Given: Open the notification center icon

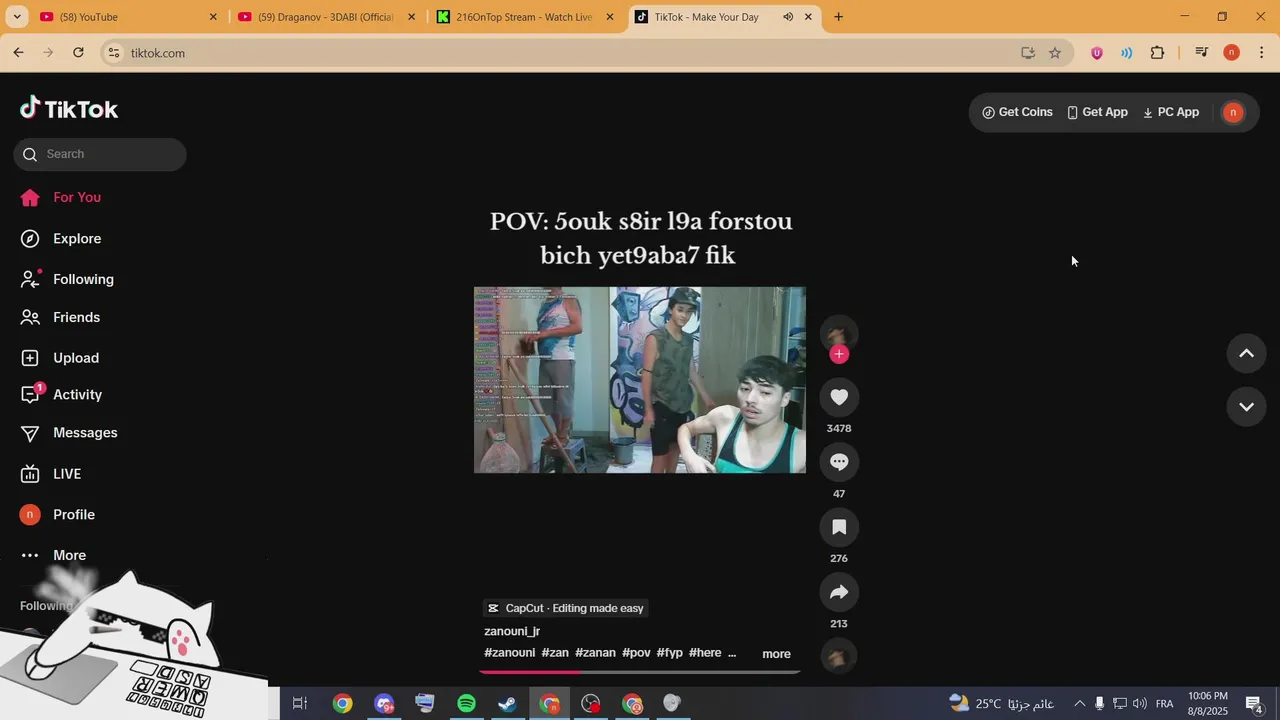Looking at the screenshot, I should pyautogui.click(x=1254, y=704).
